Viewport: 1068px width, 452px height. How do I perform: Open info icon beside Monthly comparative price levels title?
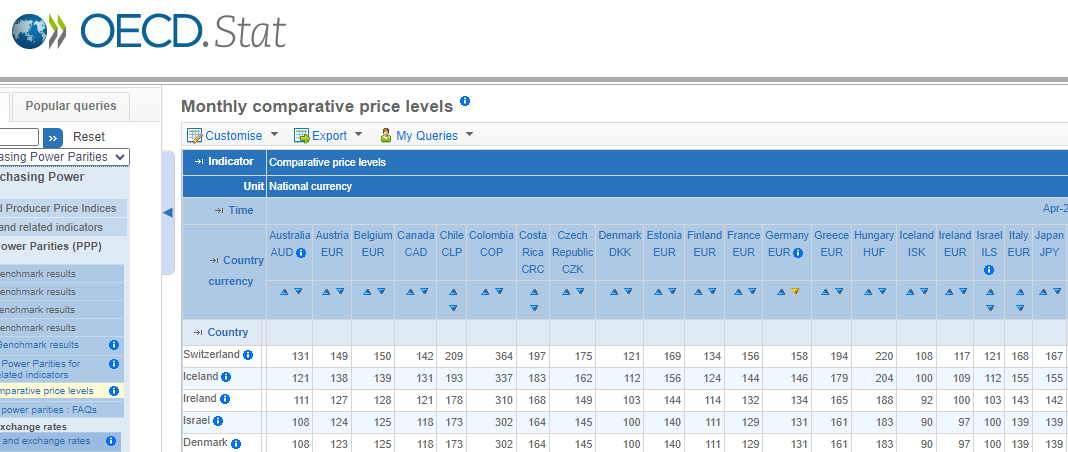tap(465, 101)
